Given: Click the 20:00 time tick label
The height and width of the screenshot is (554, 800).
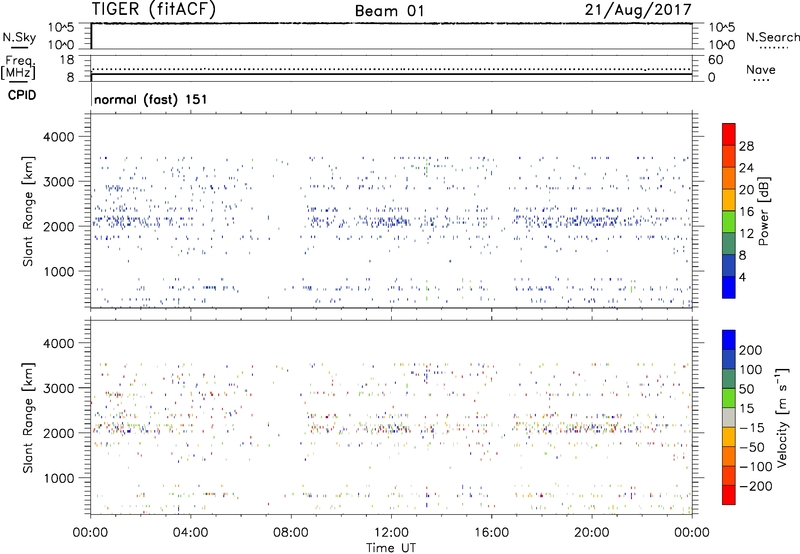Looking at the screenshot, I should [x=592, y=533].
